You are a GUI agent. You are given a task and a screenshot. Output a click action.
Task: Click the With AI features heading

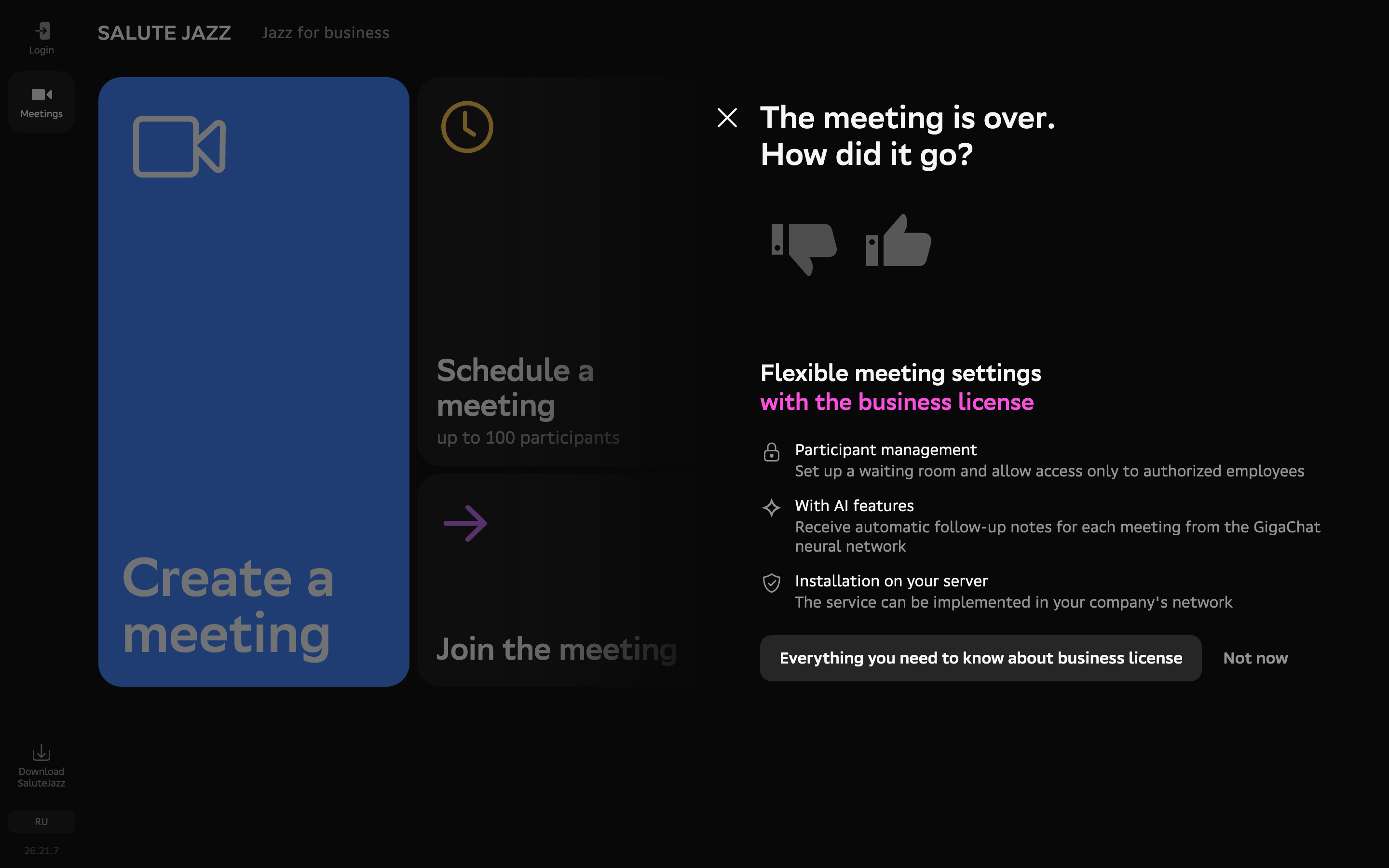854,505
